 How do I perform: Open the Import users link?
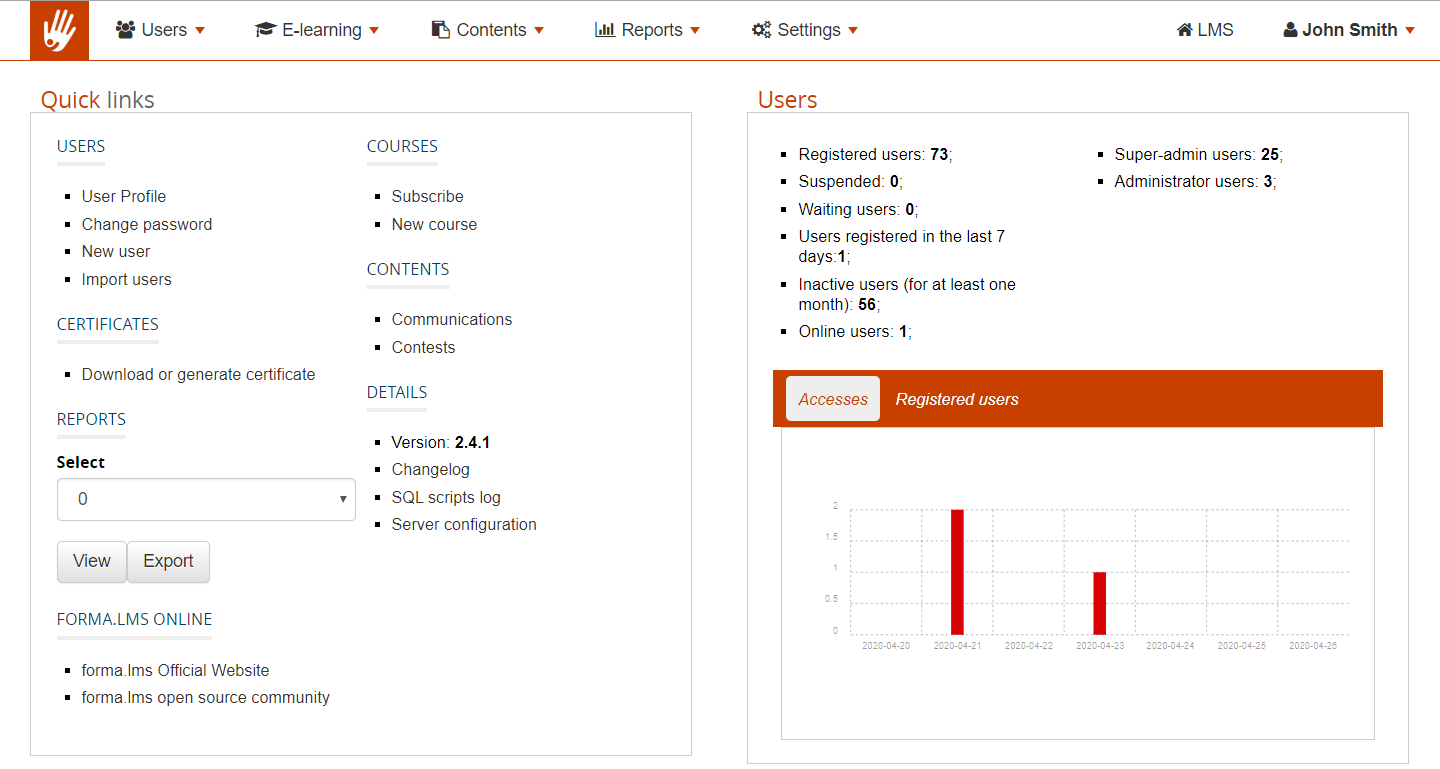coord(126,279)
